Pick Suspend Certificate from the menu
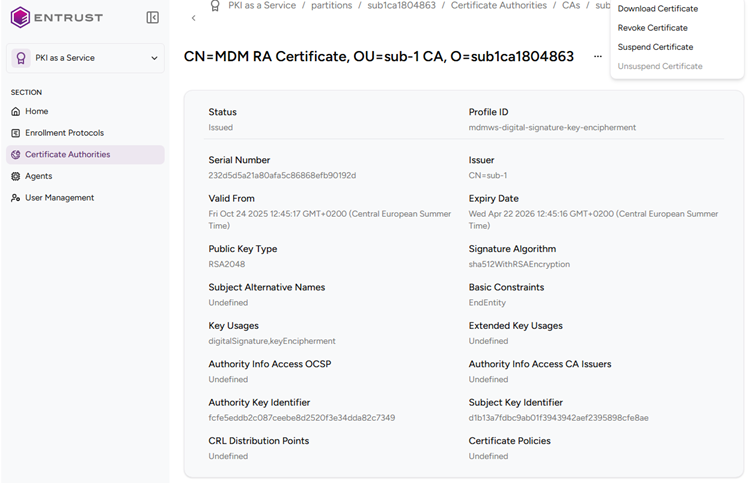Screen dimensions: 750x483 pos(655,47)
